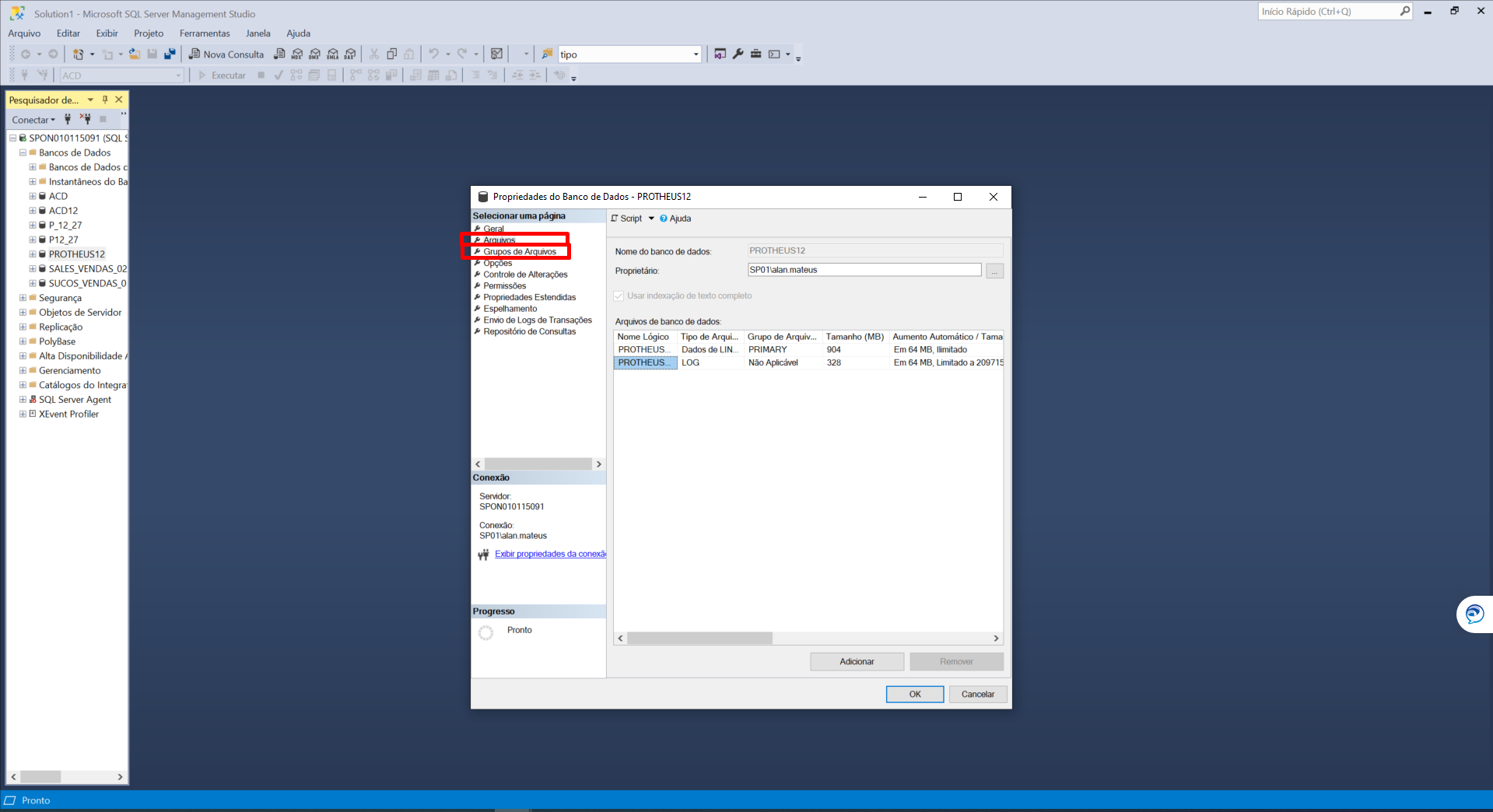
Task: Click Disconnect plug icon in Object Explorer
Action: (86, 119)
